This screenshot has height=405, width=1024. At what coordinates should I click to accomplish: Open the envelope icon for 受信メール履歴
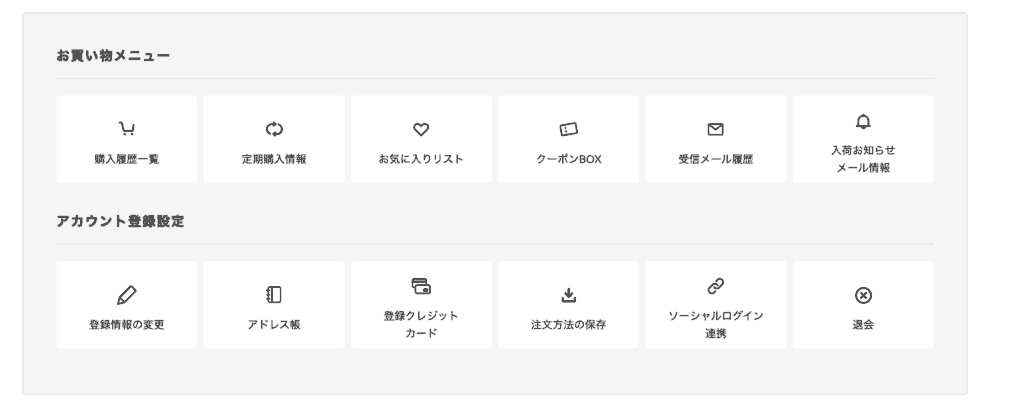pos(716,129)
